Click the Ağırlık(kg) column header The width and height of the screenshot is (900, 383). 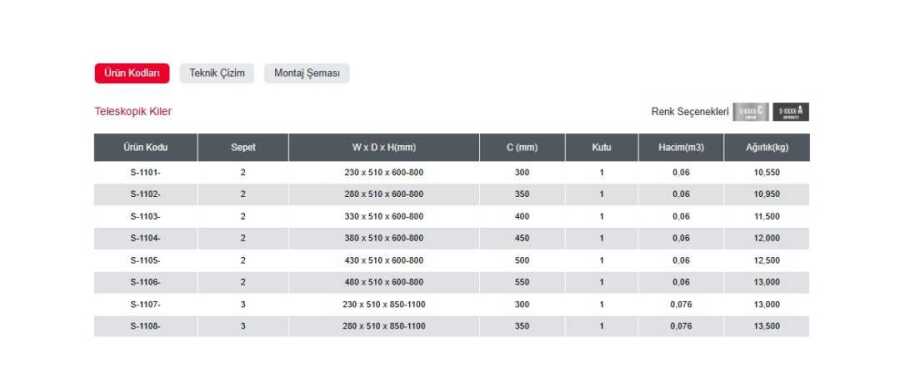767,148
